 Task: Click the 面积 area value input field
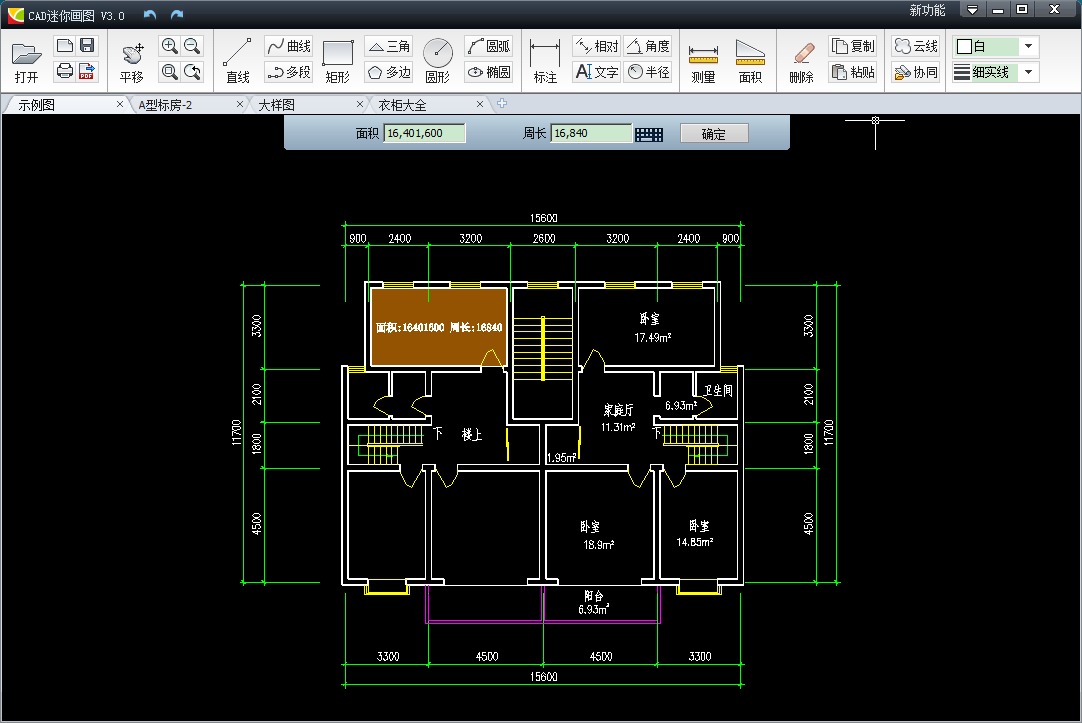coord(425,133)
